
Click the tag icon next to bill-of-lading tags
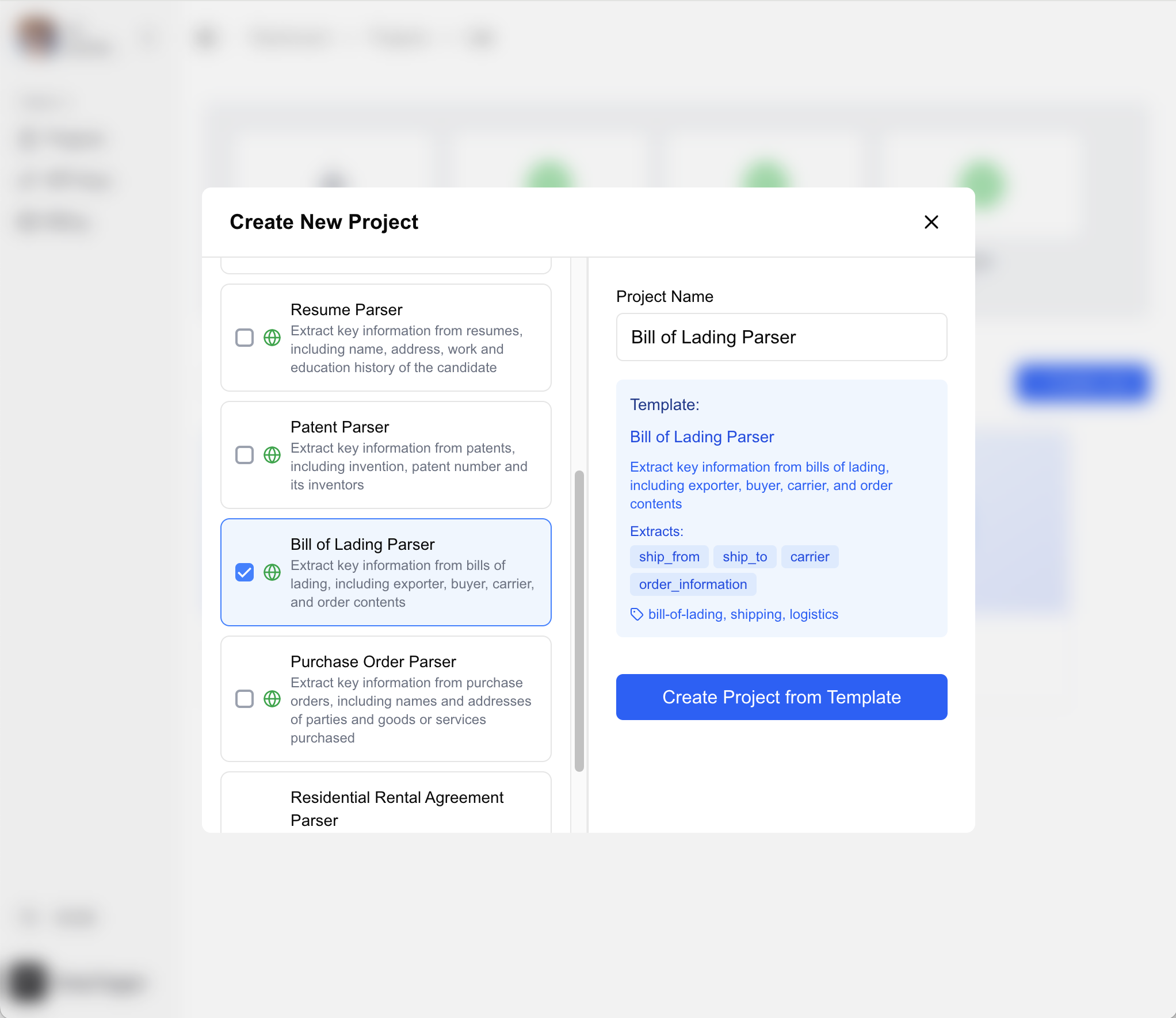coord(636,614)
